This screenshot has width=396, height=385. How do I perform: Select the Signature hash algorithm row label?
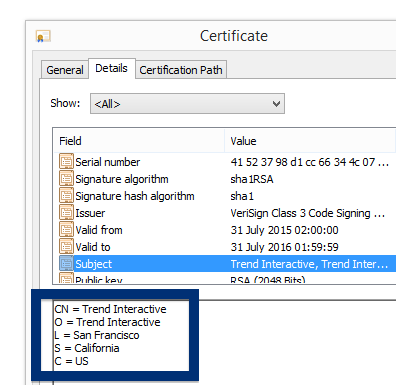(x=135, y=196)
